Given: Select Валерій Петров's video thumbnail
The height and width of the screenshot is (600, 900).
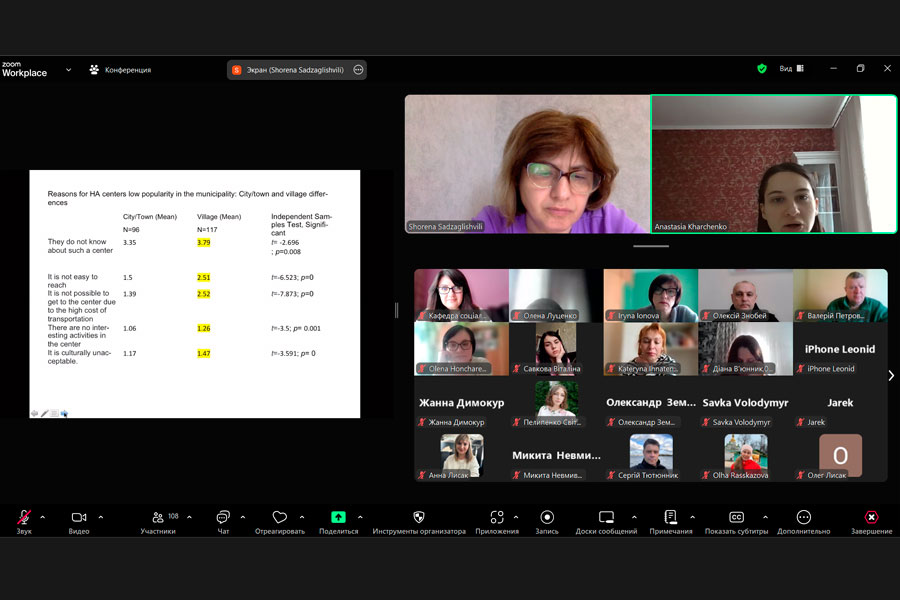Looking at the screenshot, I should pos(840,295).
